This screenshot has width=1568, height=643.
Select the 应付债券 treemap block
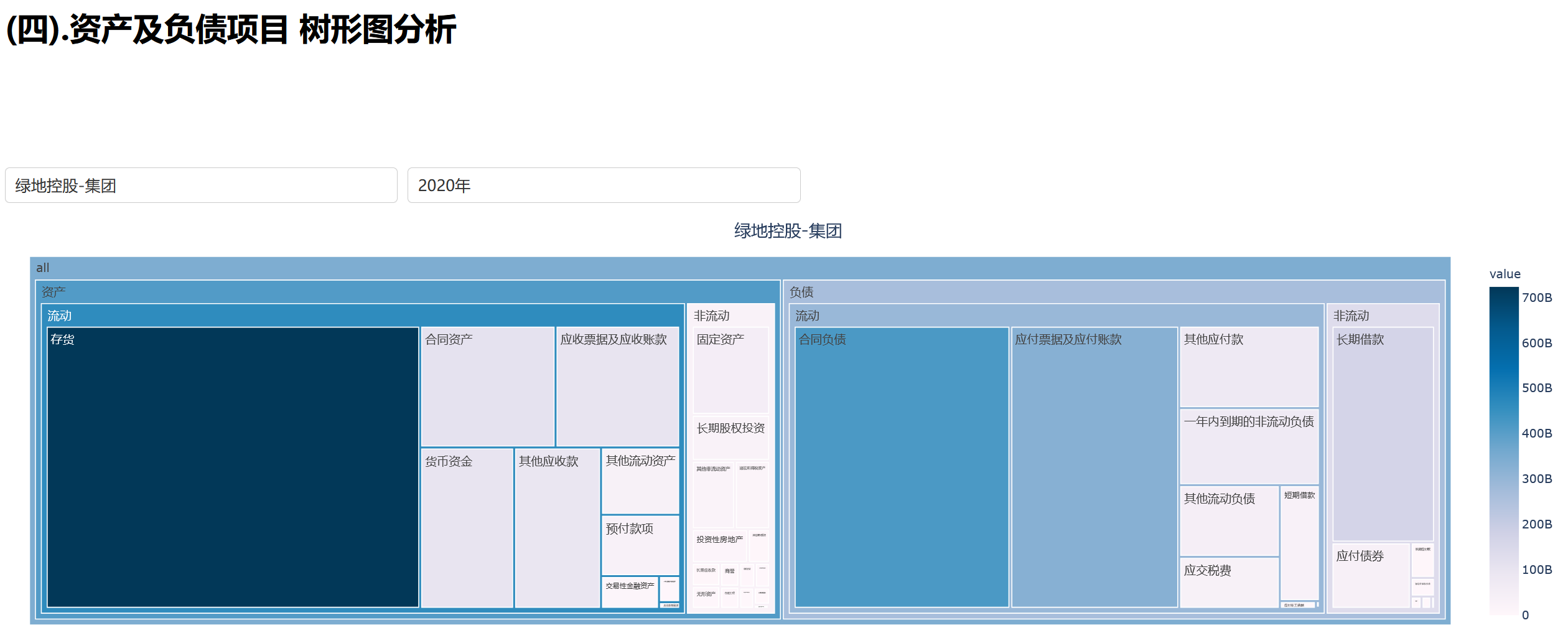point(1371,575)
